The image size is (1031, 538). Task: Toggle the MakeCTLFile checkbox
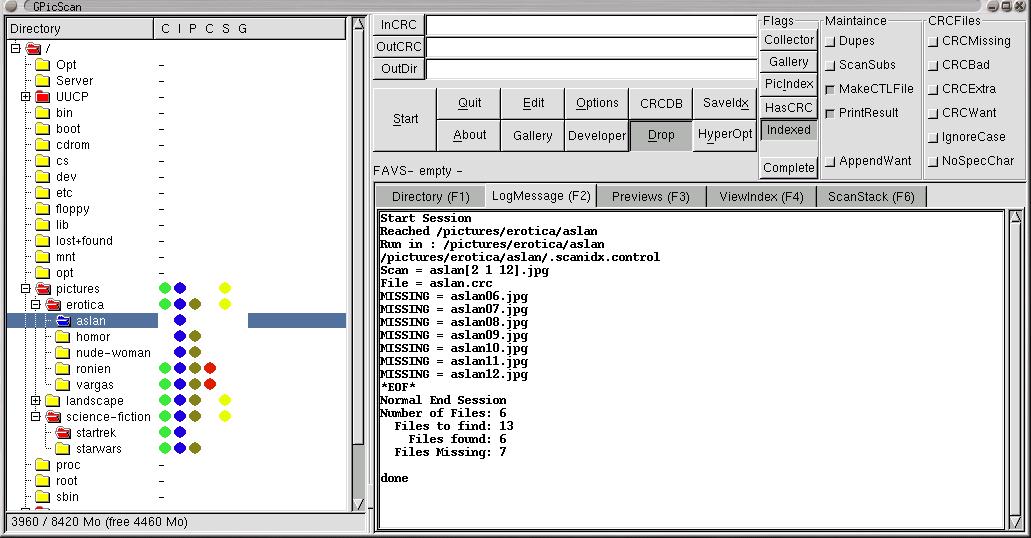click(x=830, y=89)
